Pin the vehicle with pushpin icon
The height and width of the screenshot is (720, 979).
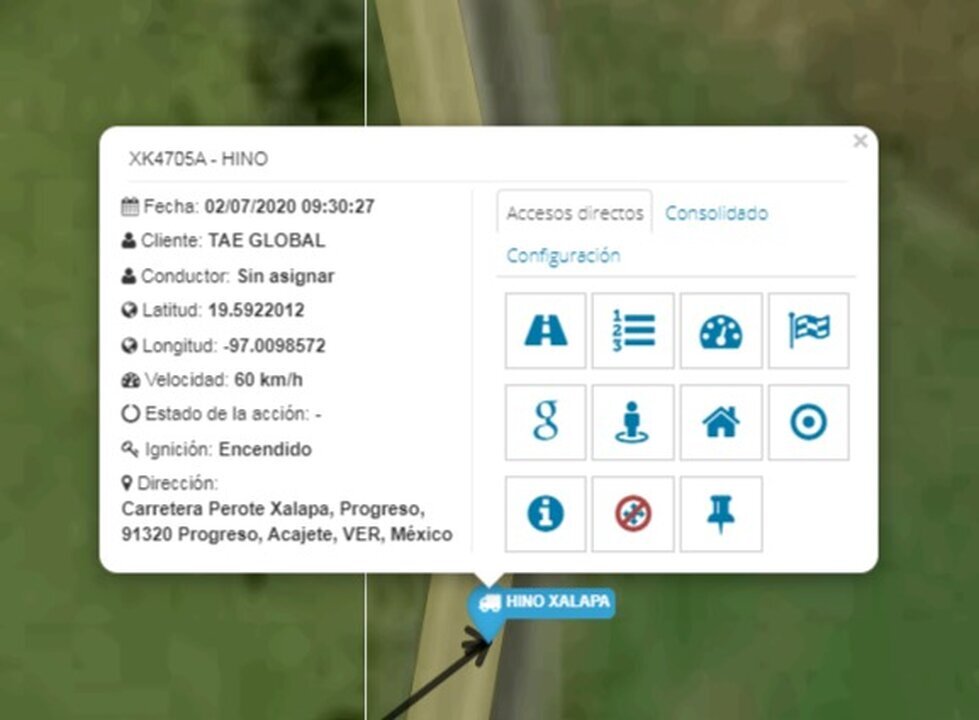click(x=721, y=514)
